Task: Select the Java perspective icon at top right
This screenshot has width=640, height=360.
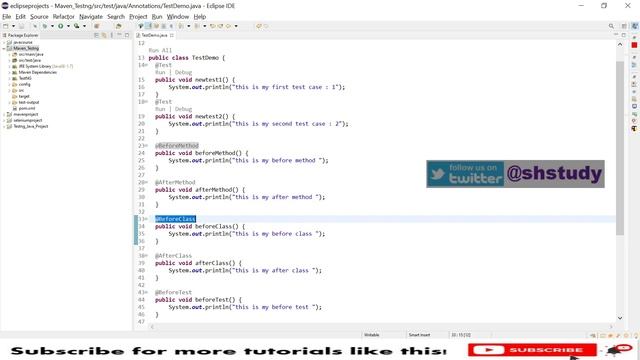Action: 635,26
